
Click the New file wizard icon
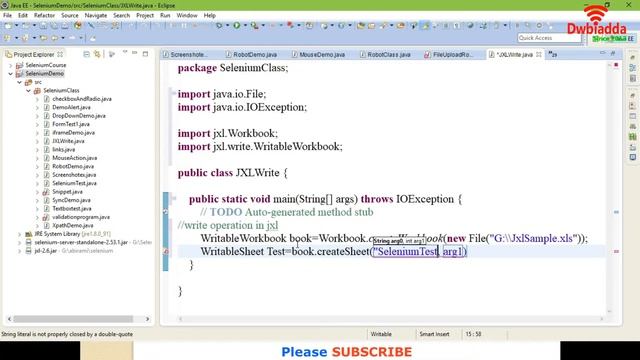7,26
